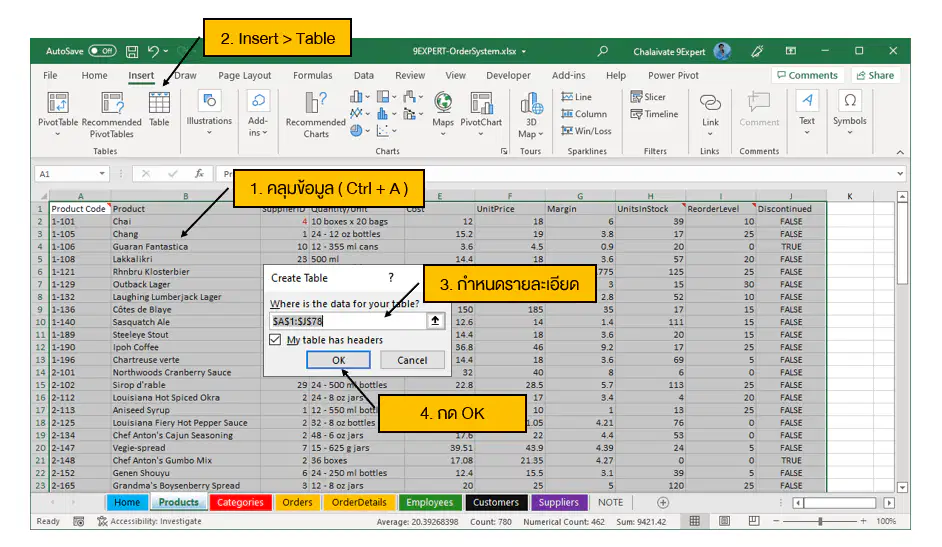Open Recommended PivotTables
The height and width of the screenshot is (547, 942).
[x=112, y=115]
